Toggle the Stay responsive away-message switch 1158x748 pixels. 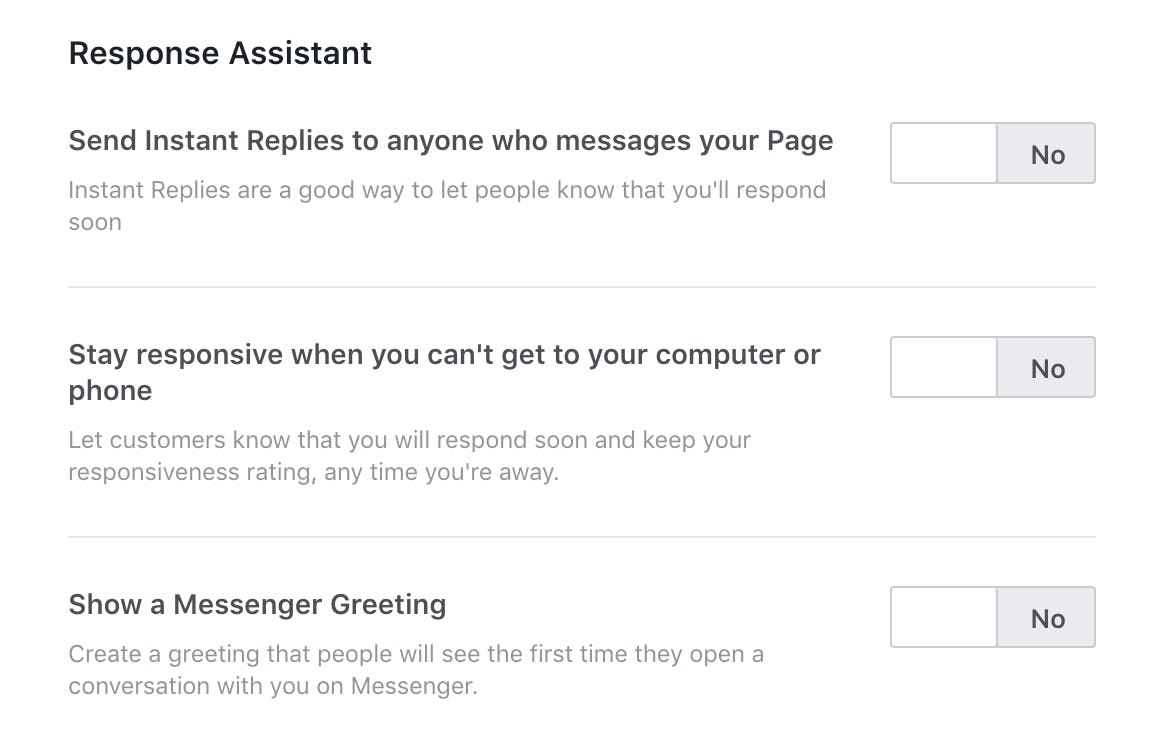tap(992, 367)
